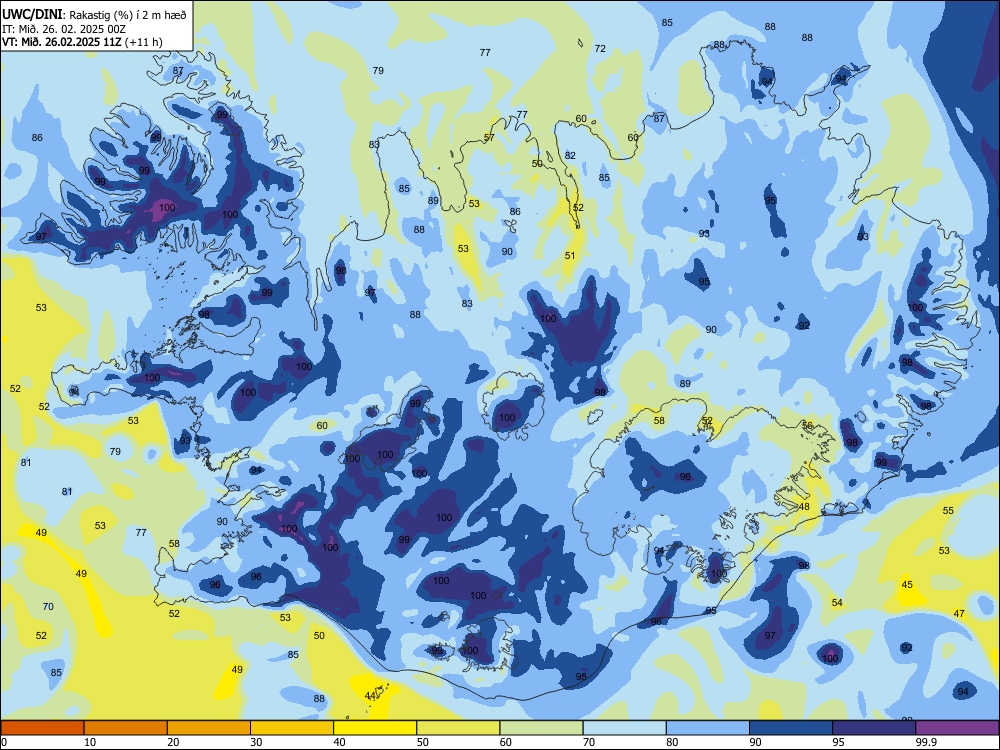Viewport: 1000px width, 750px height.
Task: Click the header title 'UWC/DINI: Rakastig (%) í 2 m hæð'
Action: (x=94, y=15)
